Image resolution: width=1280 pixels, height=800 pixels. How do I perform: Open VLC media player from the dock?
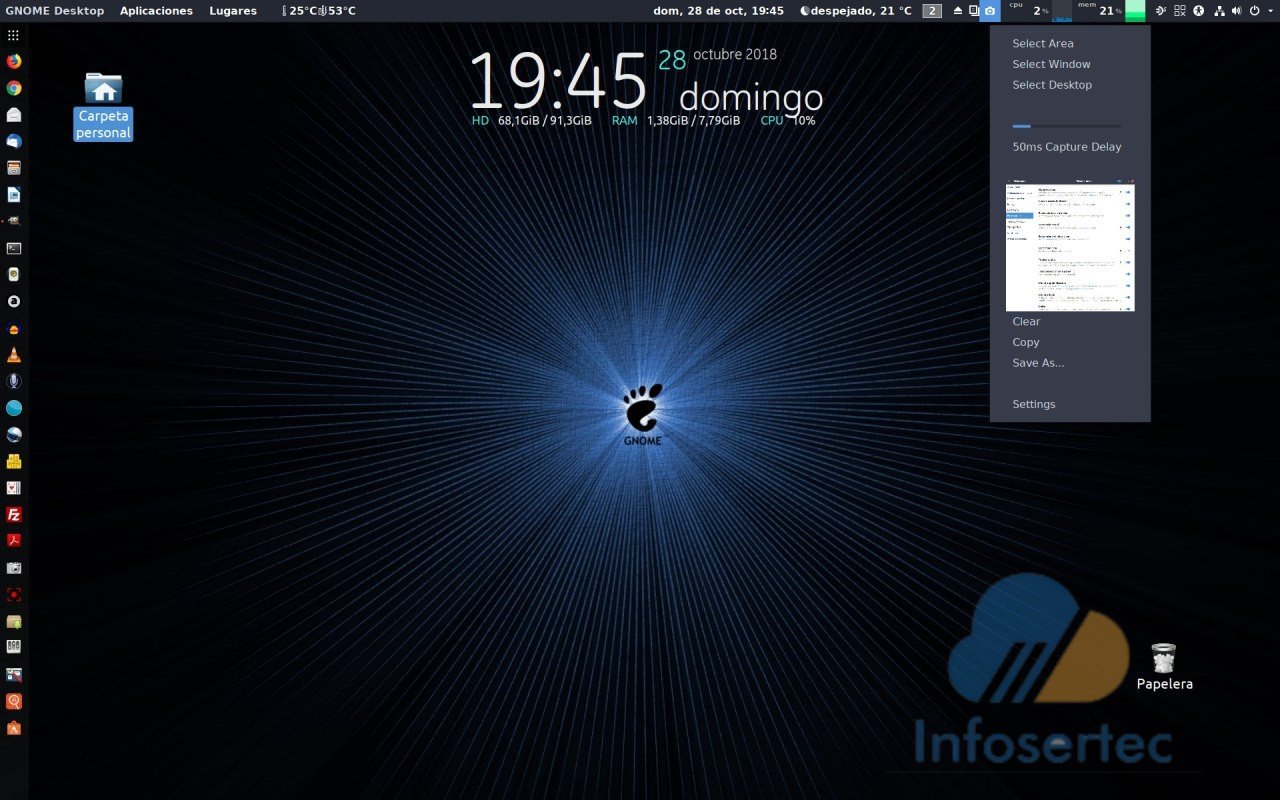[14, 355]
